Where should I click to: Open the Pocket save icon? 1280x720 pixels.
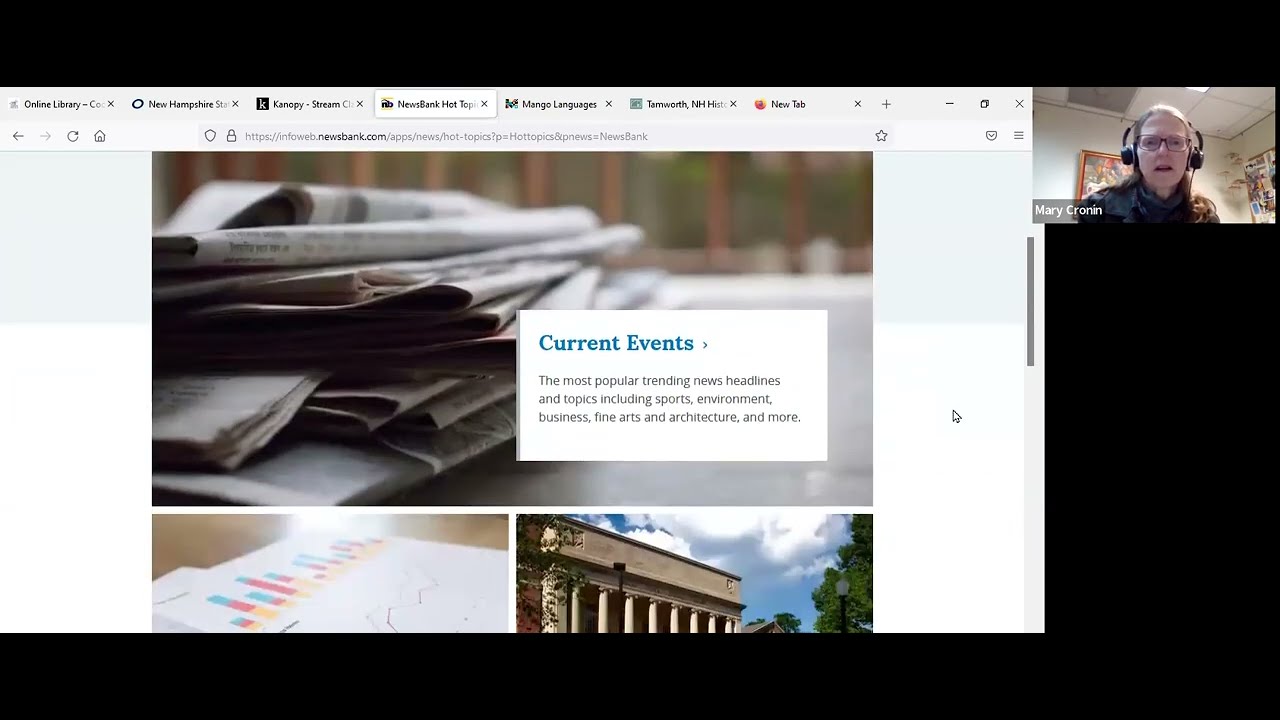991,136
